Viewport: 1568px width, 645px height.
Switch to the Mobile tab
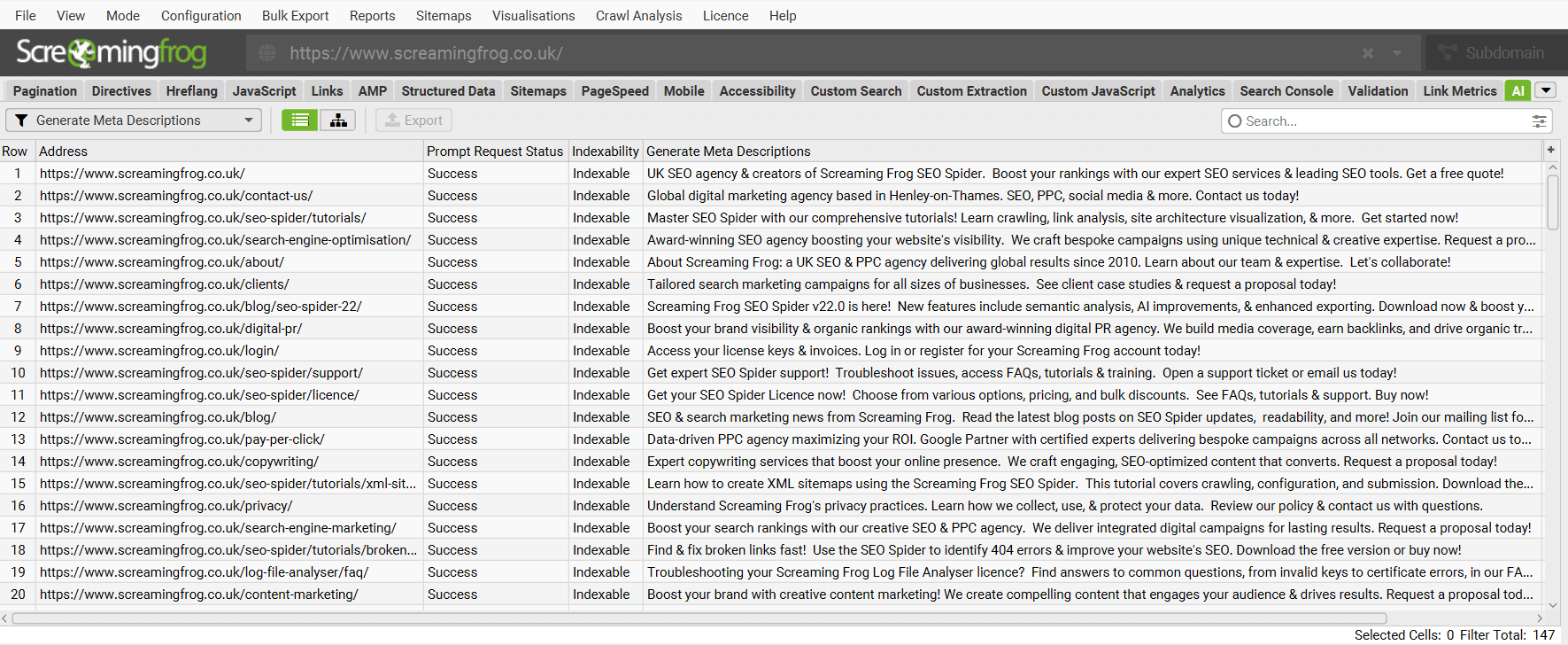(x=684, y=90)
